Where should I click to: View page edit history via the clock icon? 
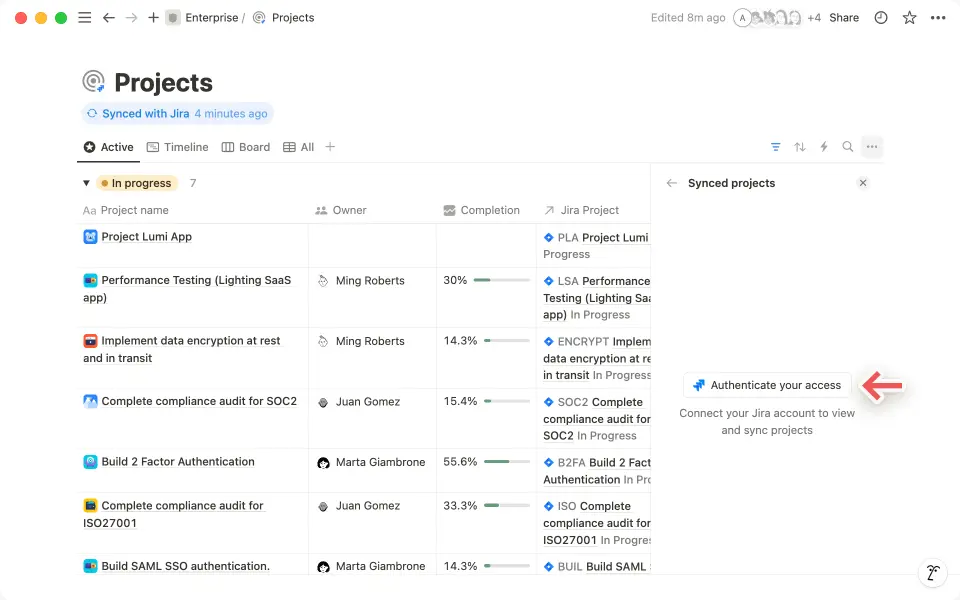pos(880,17)
